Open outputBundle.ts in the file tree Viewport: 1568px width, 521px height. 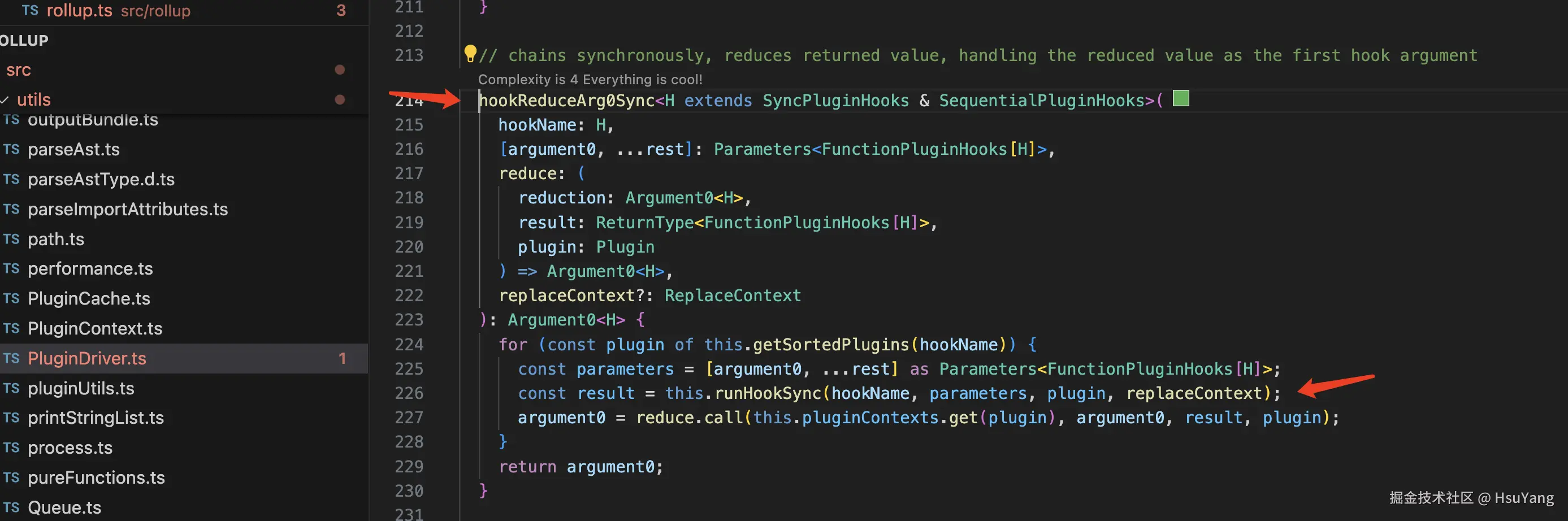(x=93, y=119)
